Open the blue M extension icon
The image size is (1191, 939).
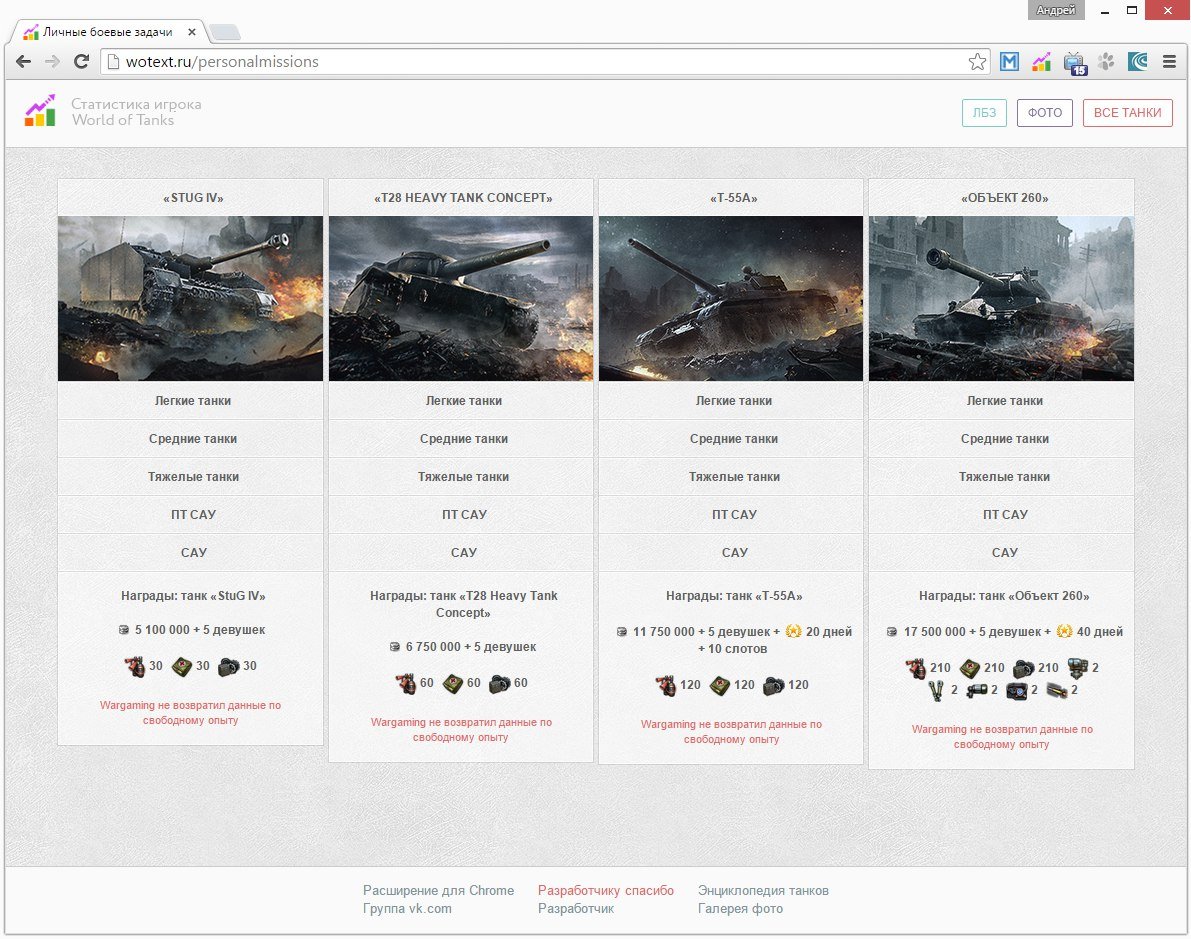[x=1009, y=62]
